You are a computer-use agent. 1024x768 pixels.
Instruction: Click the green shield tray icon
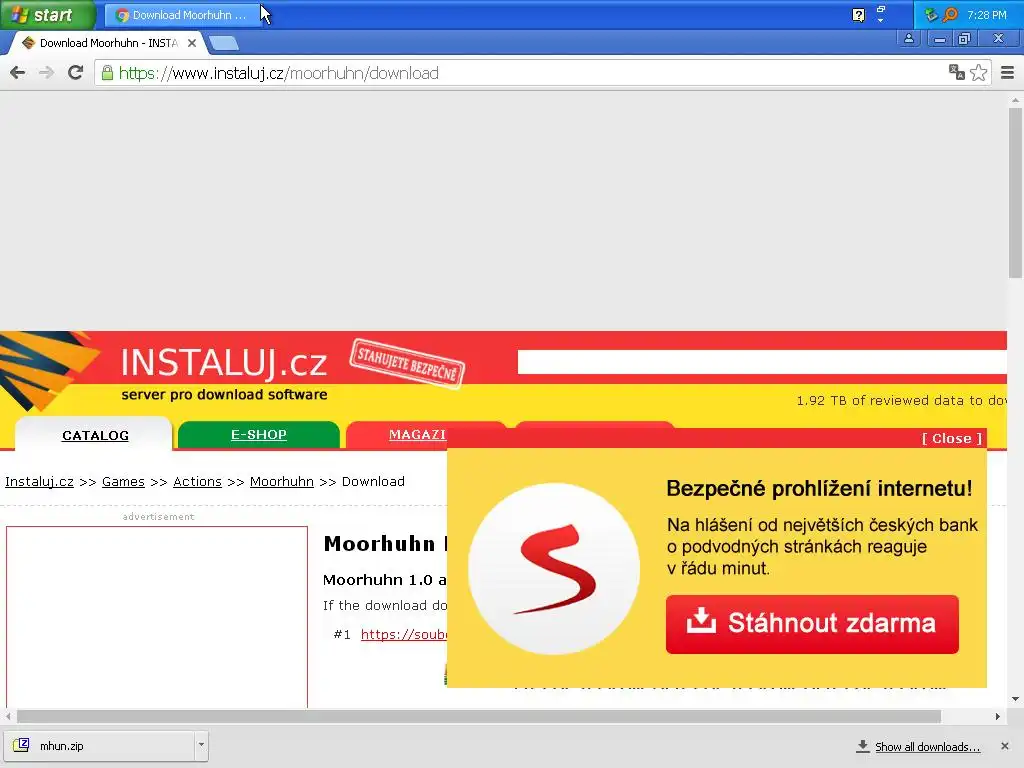click(932, 14)
